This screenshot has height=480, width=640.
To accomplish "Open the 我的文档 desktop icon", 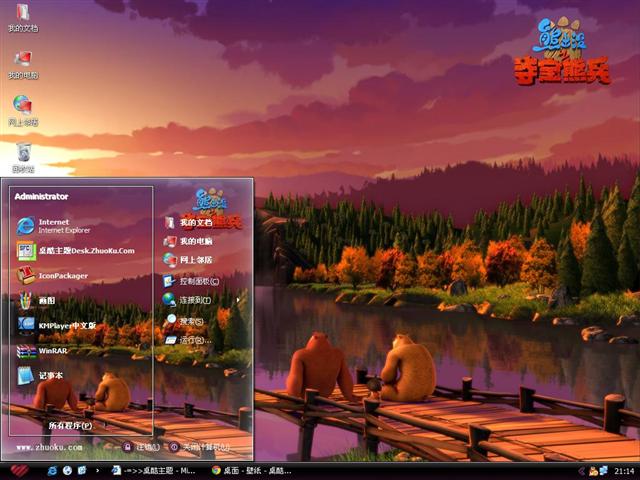I will click(23, 17).
